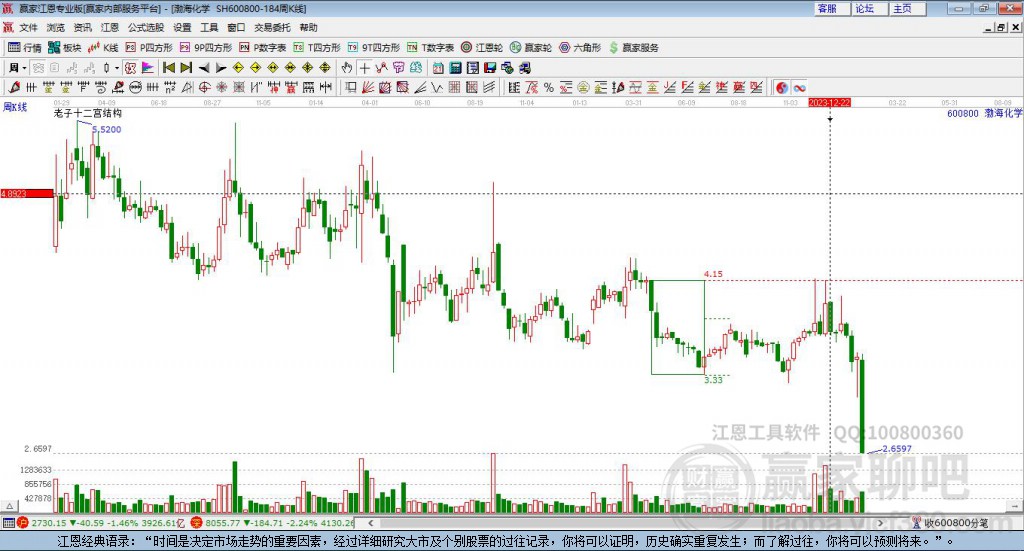This screenshot has height=551, width=1024.
Task: Click the red 4.8923 price marker
Action: pos(27,194)
